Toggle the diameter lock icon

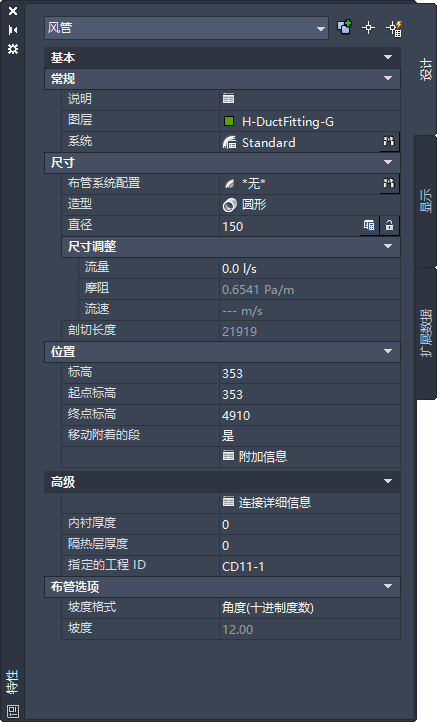(x=390, y=226)
